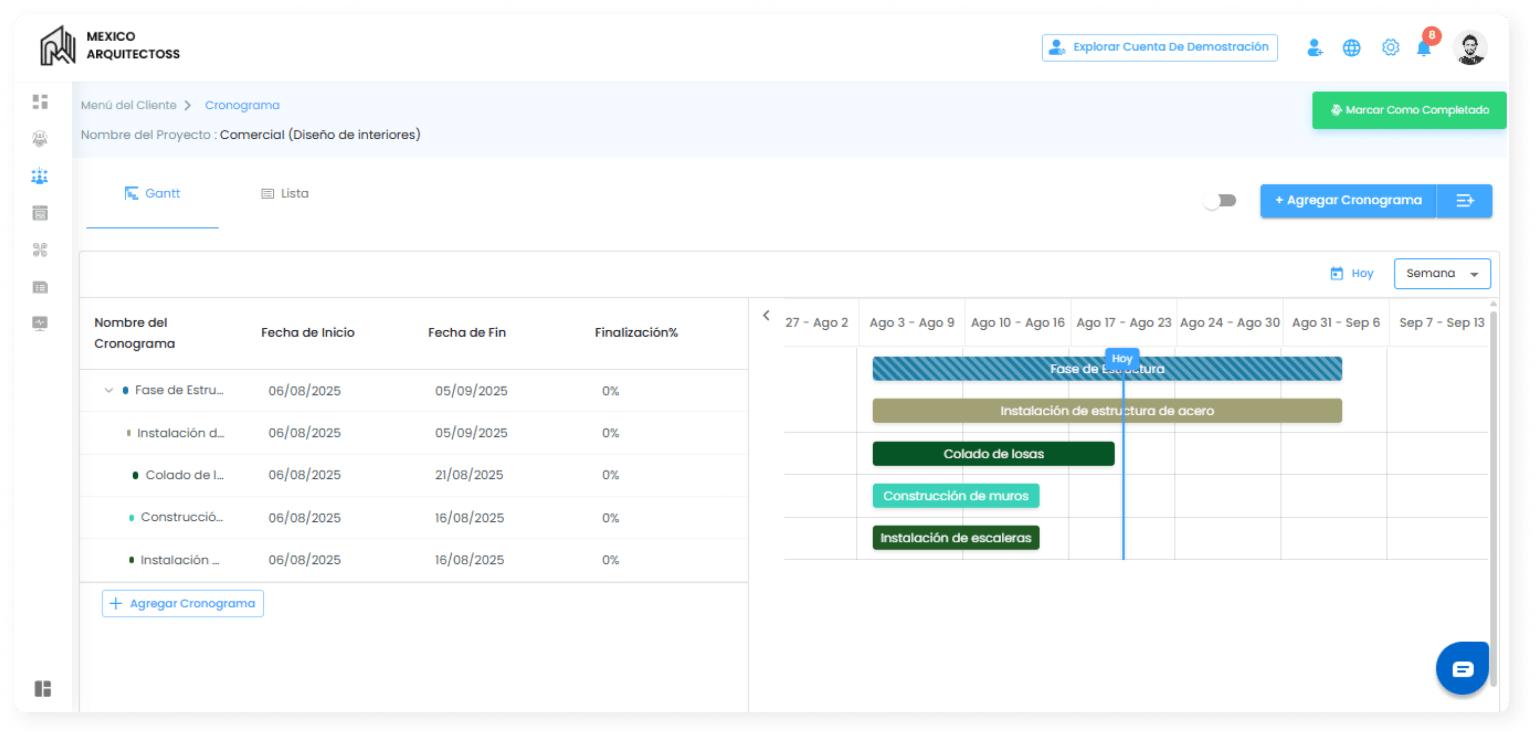Screen dimensions: 1536x739
Task: Click the bottom sidebar layout icon
Action: click(x=42, y=689)
